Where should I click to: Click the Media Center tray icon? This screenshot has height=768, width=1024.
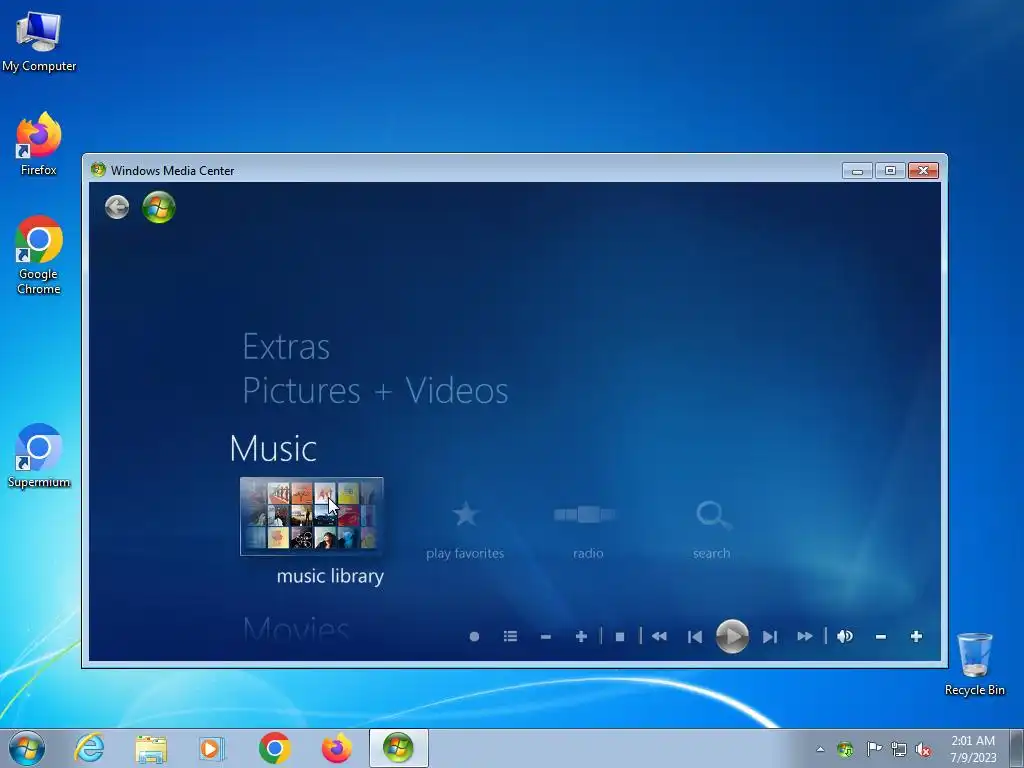[x=845, y=749]
